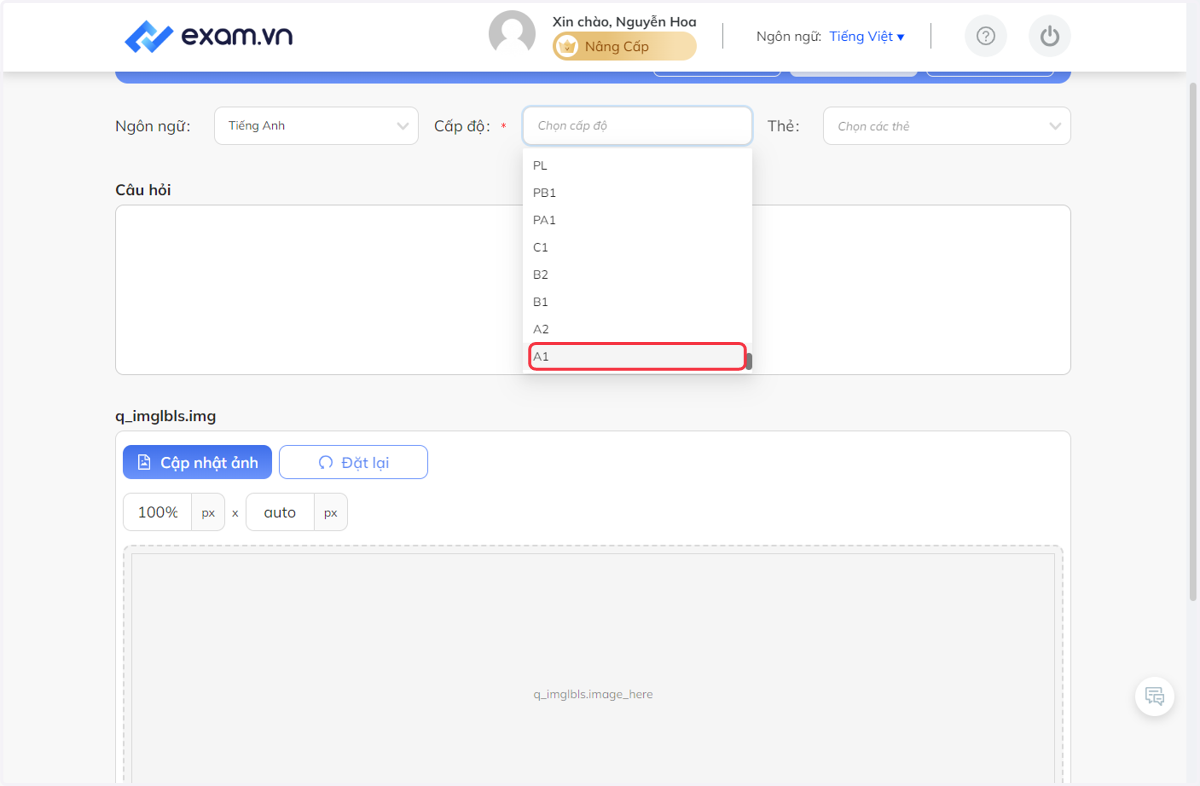Focus the Chọn cấp độ combo box
Image resolution: width=1200 pixels, height=786 pixels.
[x=637, y=126]
